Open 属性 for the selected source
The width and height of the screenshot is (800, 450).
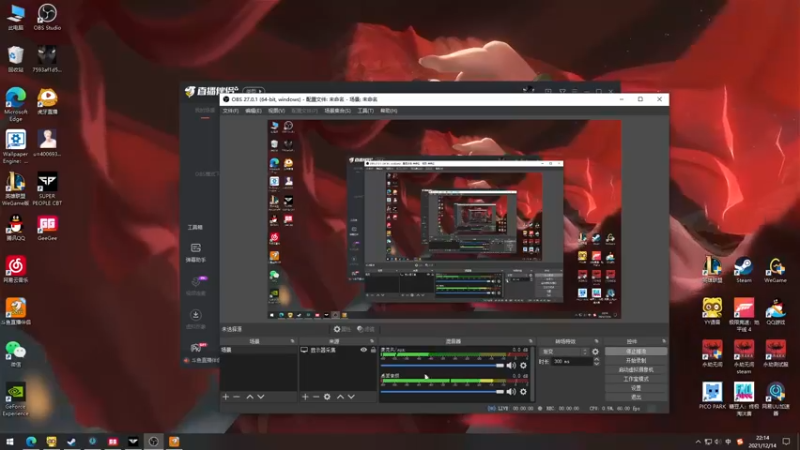(342, 329)
